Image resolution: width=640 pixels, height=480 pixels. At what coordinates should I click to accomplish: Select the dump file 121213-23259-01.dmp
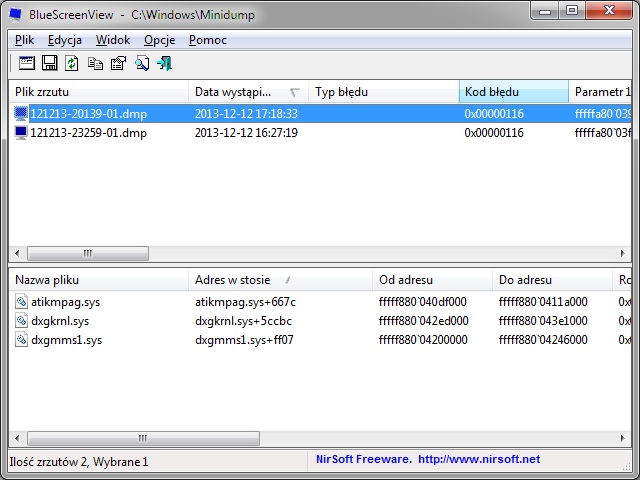point(89,133)
